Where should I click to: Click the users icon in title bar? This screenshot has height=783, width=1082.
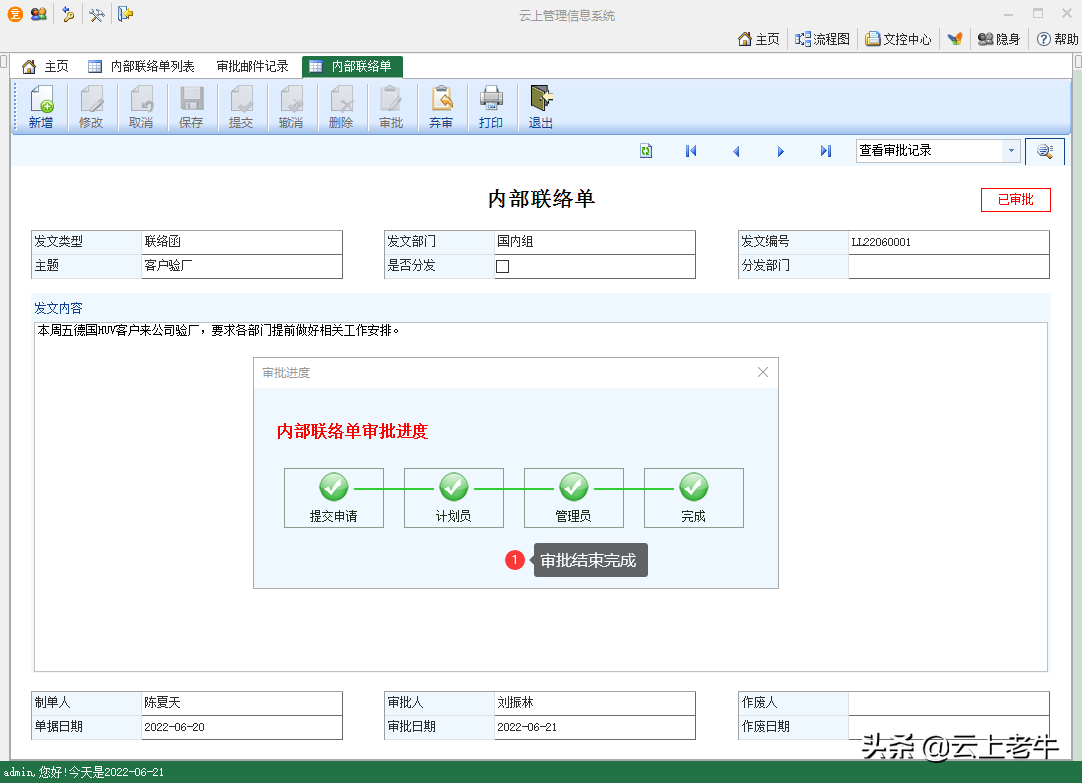[x=39, y=14]
